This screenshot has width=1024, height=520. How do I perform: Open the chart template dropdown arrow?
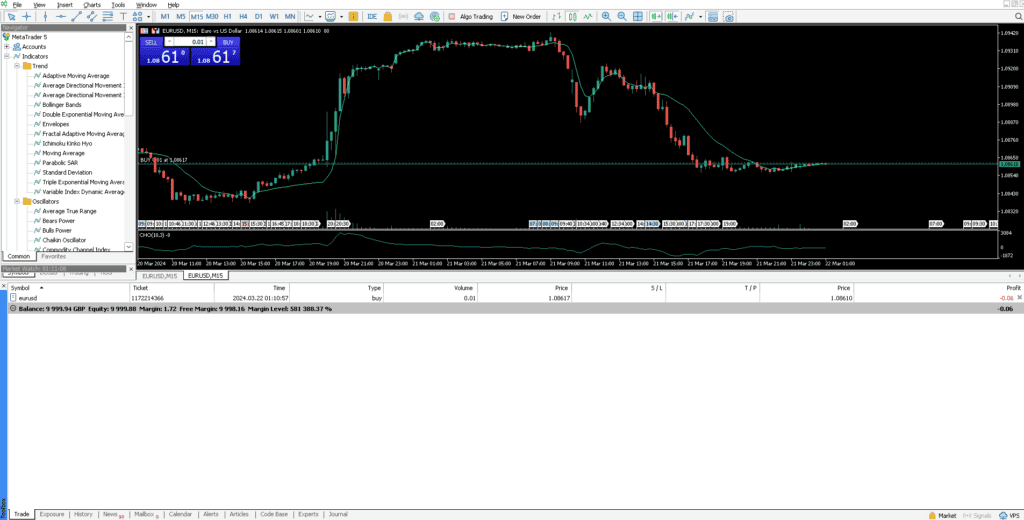(342, 16)
